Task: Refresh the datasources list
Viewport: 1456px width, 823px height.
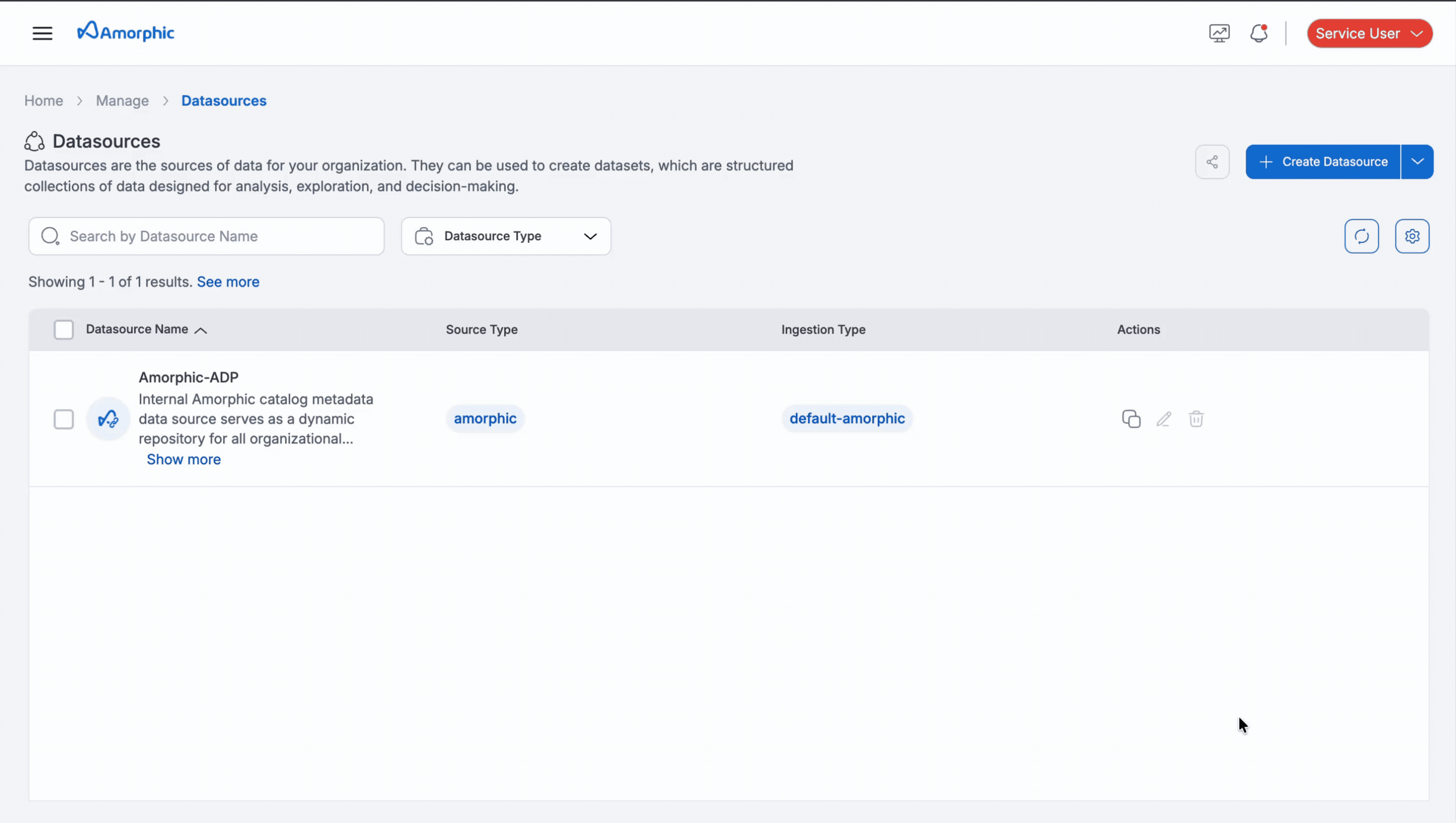Action: click(x=1362, y=236)
